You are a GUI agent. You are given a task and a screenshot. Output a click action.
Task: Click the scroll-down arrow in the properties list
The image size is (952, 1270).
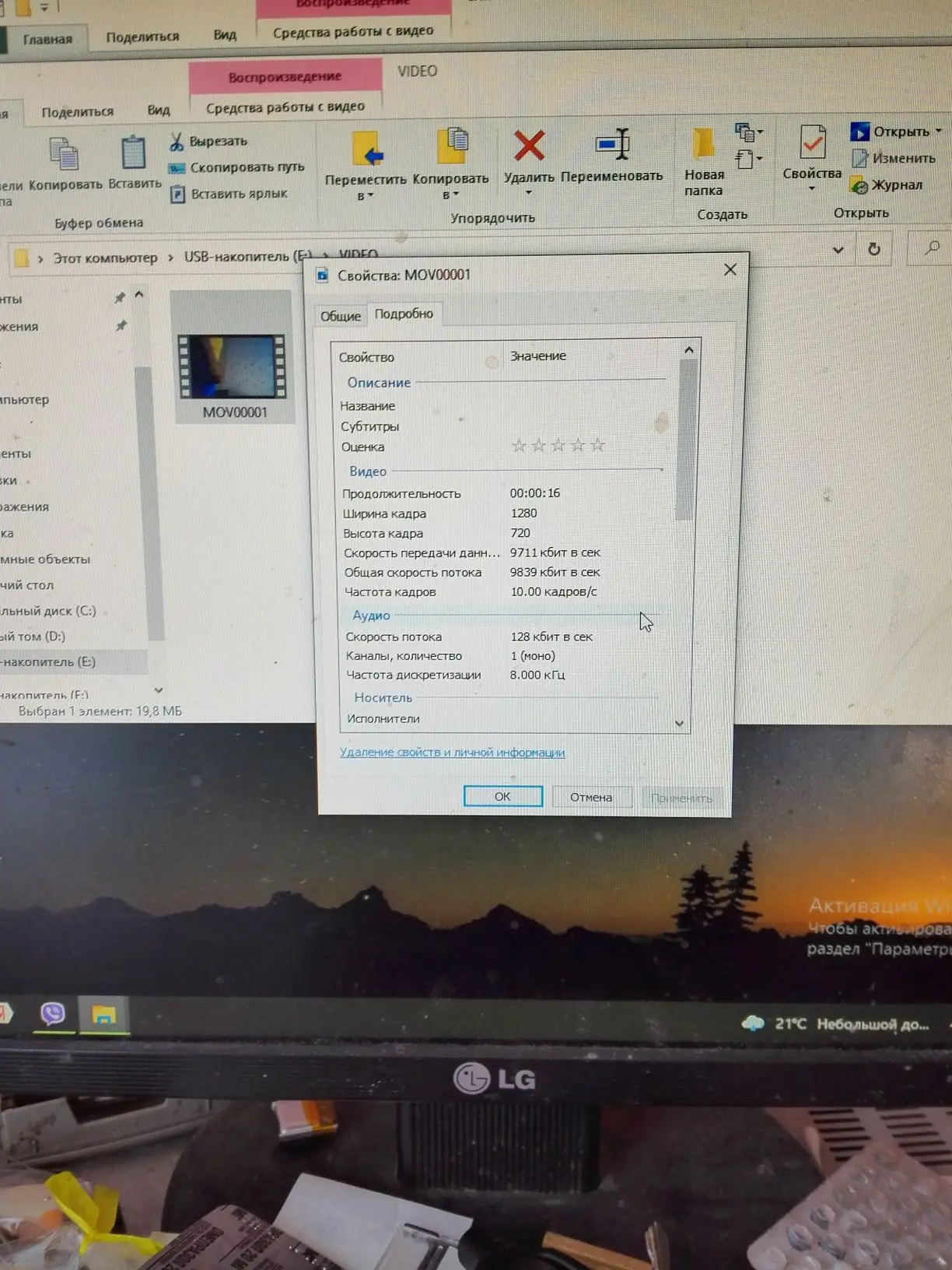point(679,724)
